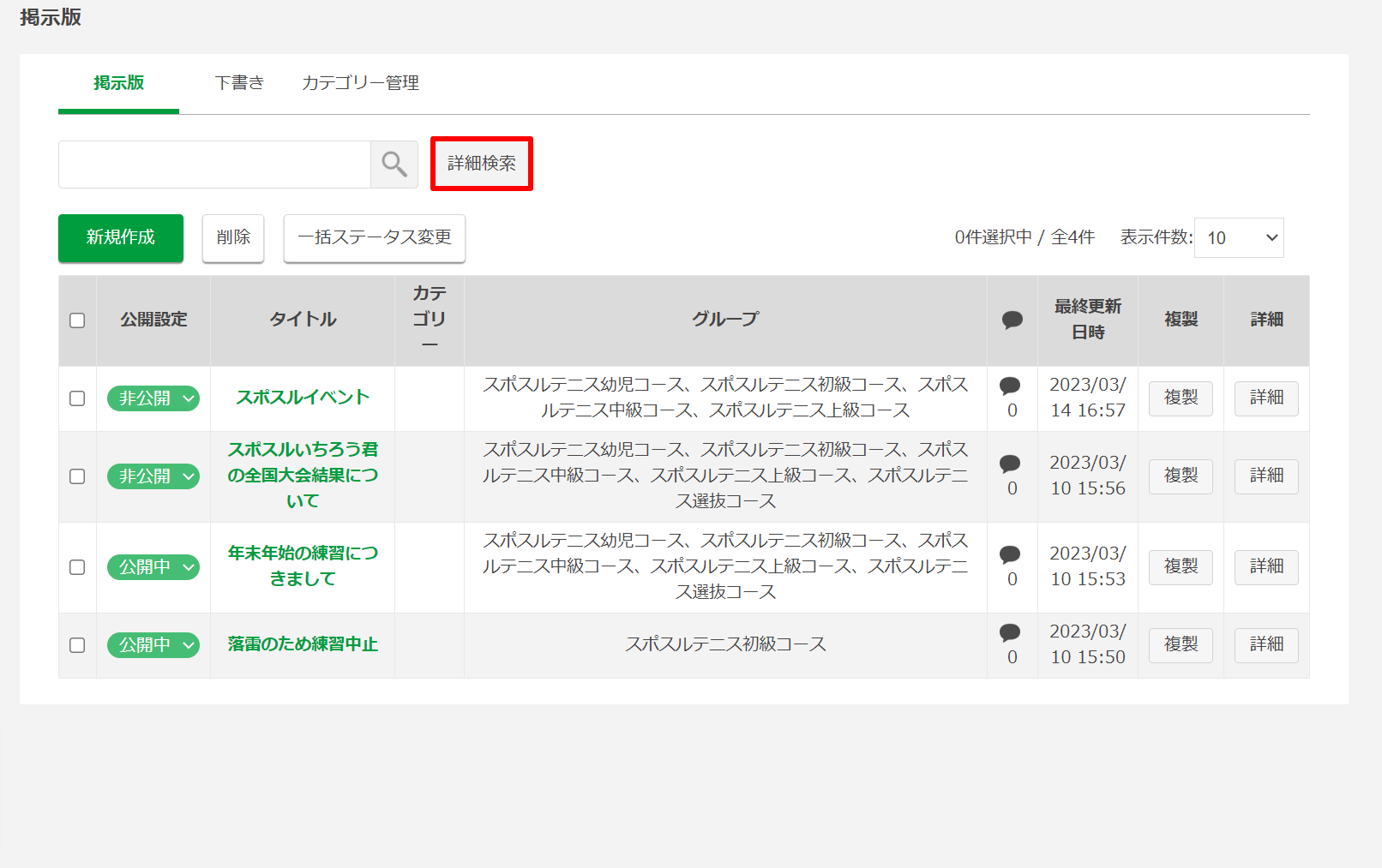Click the 2023/03/14 16:57 date cell
1382x868 pixels.
tap(1088, 398)
